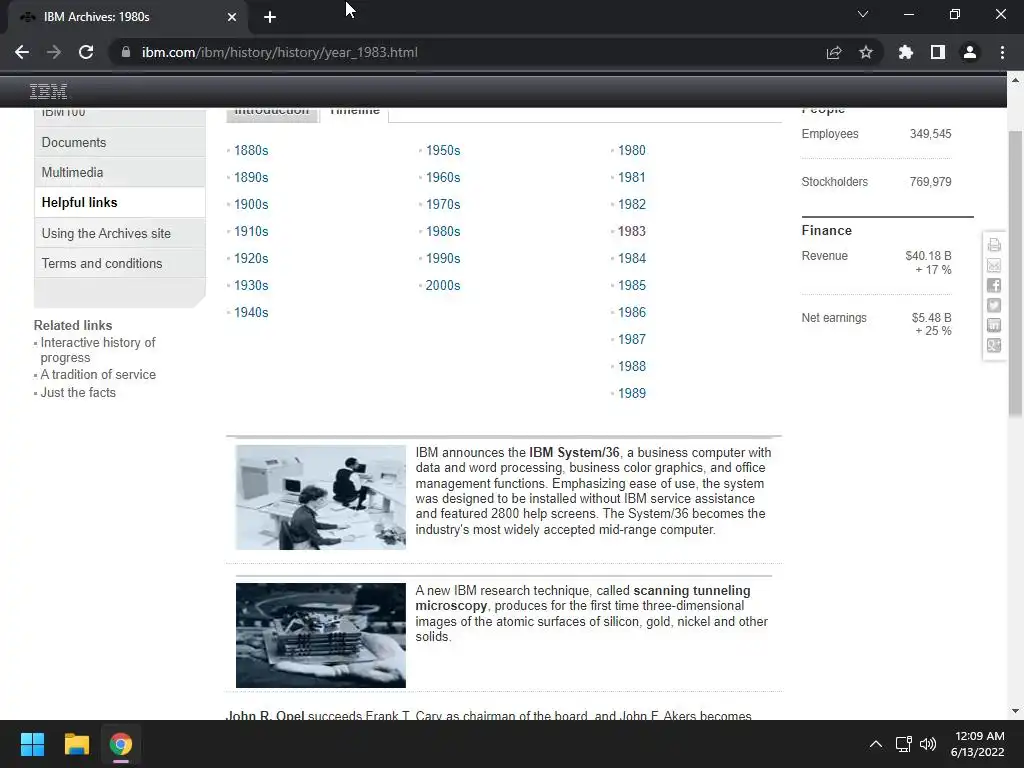Open Interactive history of progress link
The height and width of the screenshot is (768, 1024).
(98, 350)
